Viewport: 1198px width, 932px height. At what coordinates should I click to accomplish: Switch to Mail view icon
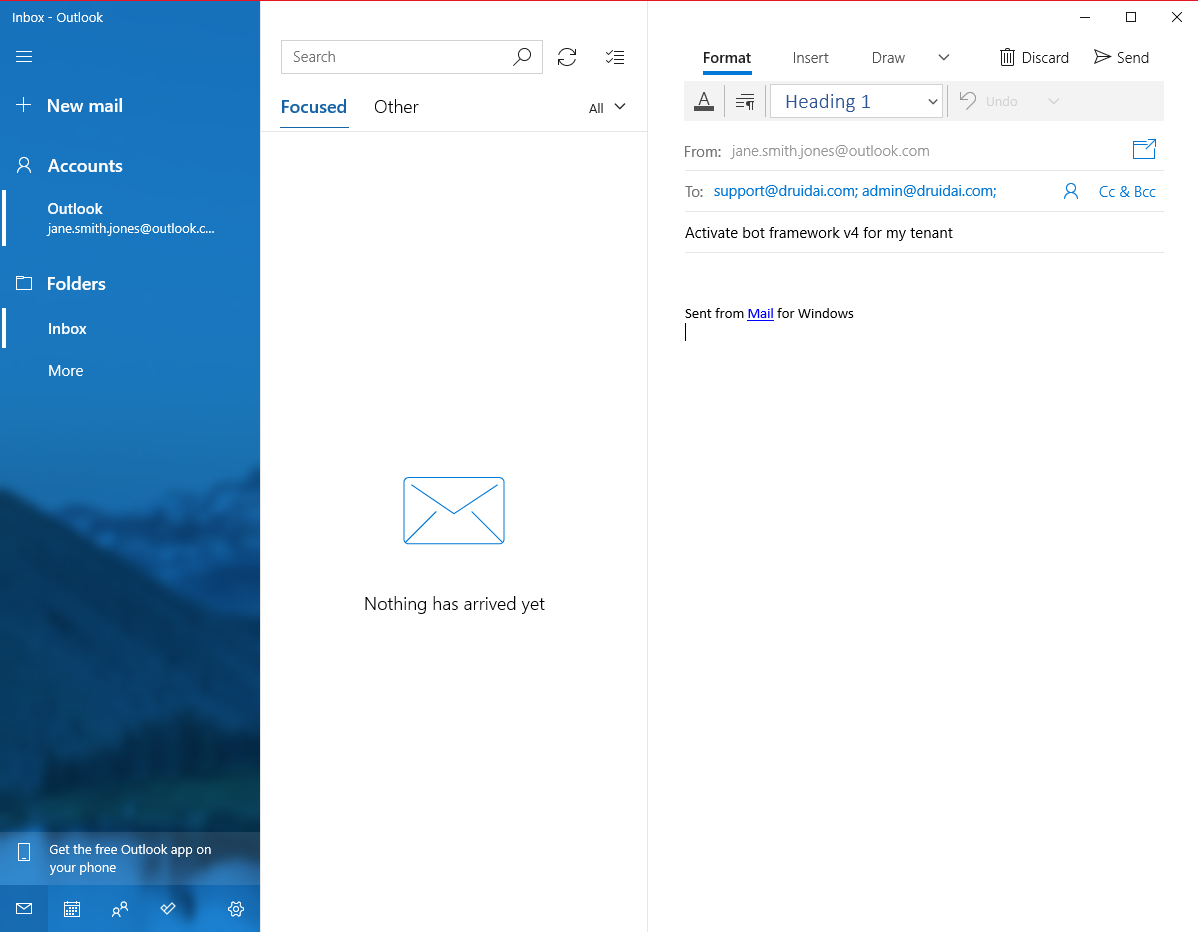click(x=24, y=908)
